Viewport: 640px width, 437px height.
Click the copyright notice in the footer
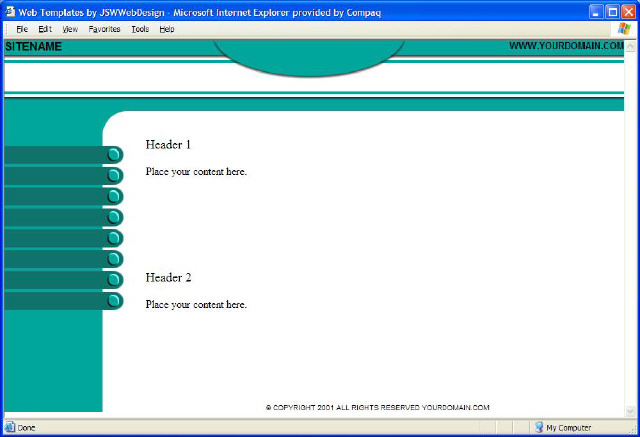(x=377, y=407)
